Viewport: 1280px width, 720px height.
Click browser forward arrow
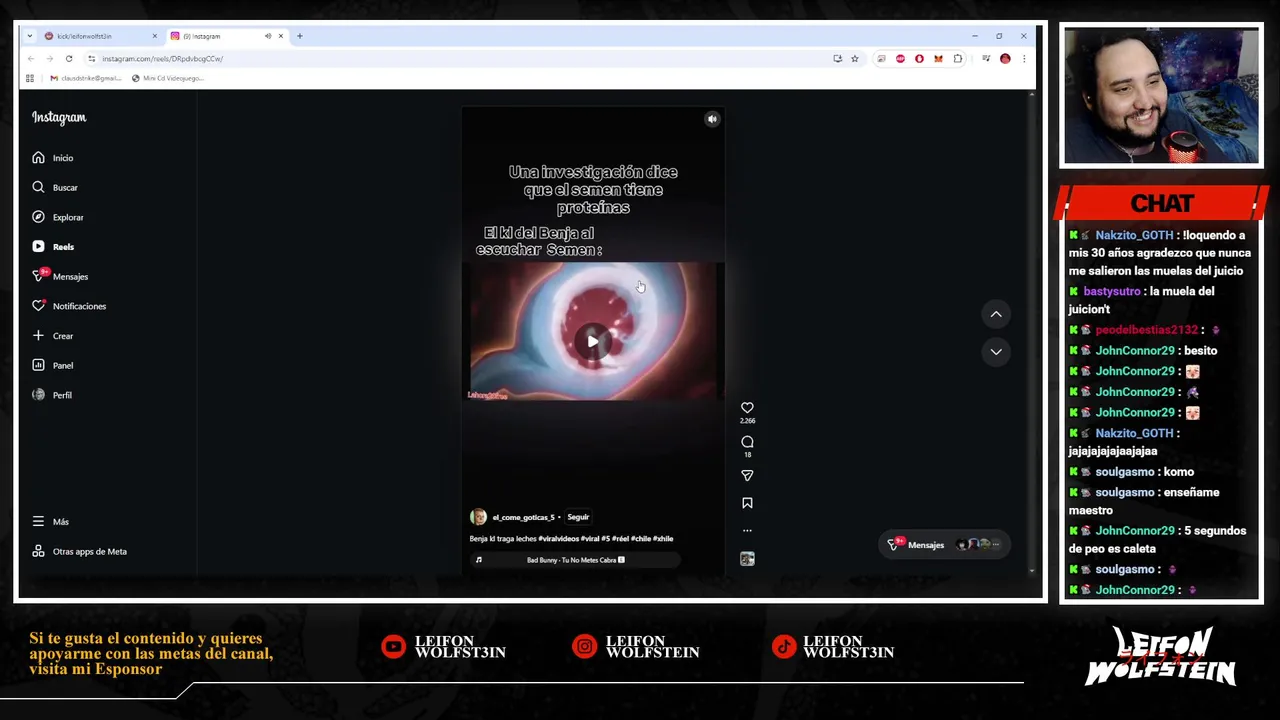coord(49,59)
